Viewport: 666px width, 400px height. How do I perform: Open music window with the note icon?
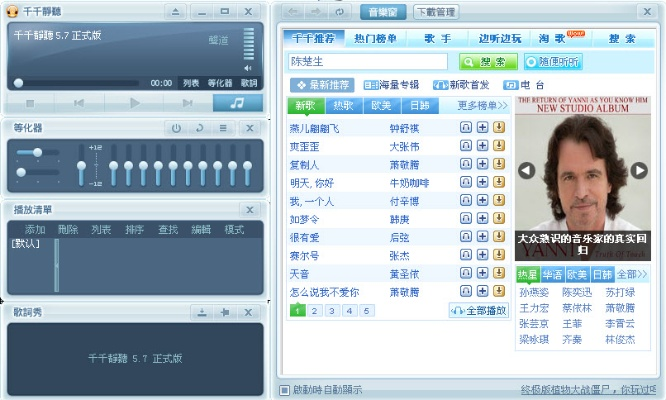pos(238,103)
